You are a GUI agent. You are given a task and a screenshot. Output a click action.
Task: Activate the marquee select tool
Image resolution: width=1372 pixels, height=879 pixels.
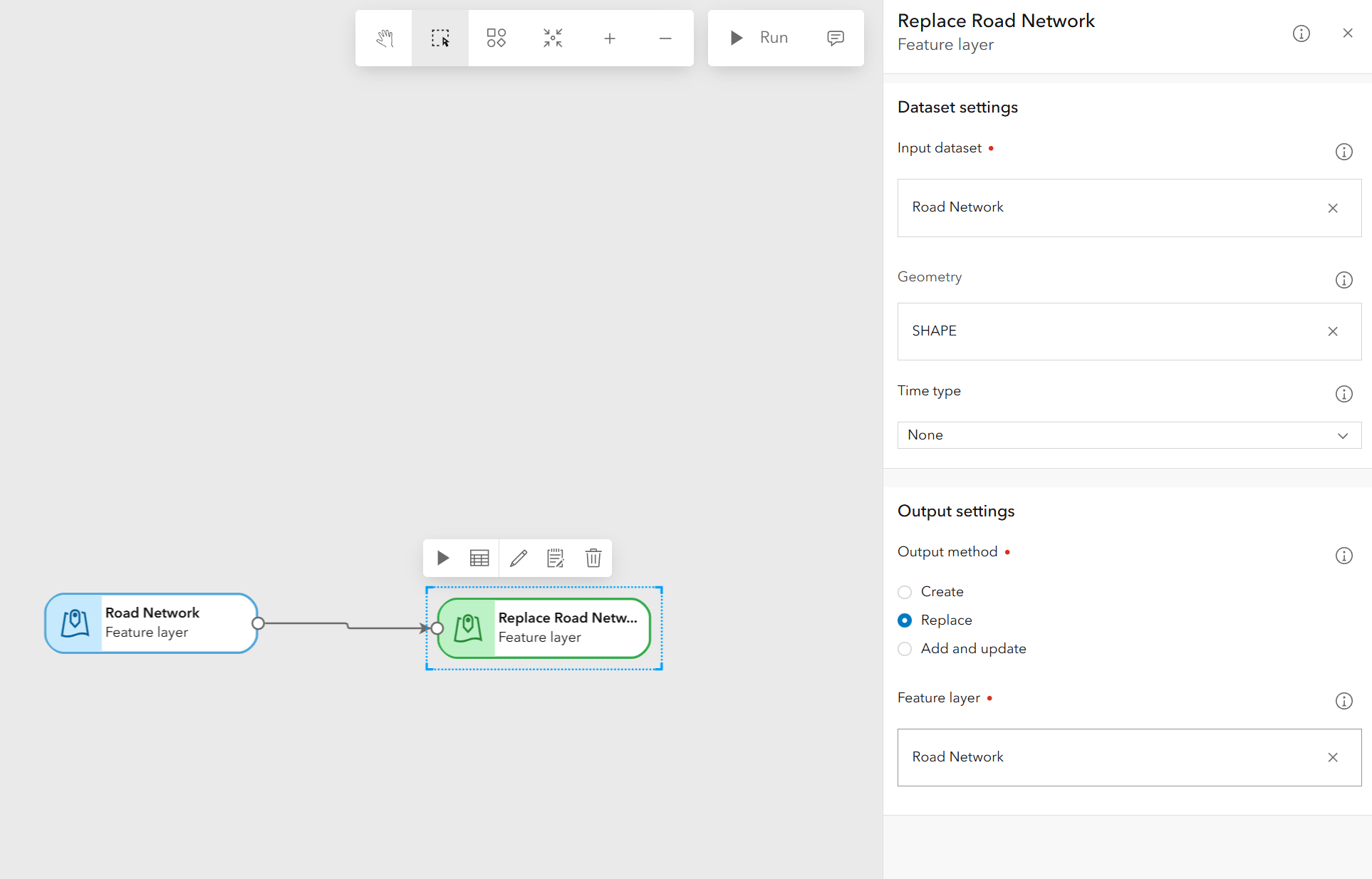(x=440, y=38)
